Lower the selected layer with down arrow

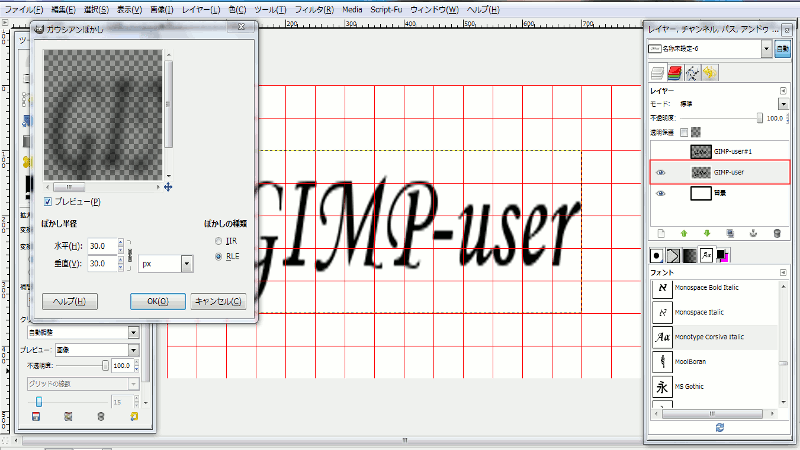[707, 234]
